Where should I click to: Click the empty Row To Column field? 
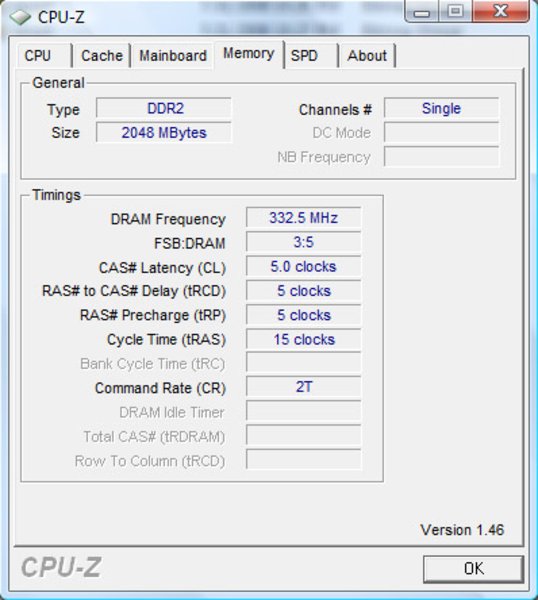(x=303, y=459)
